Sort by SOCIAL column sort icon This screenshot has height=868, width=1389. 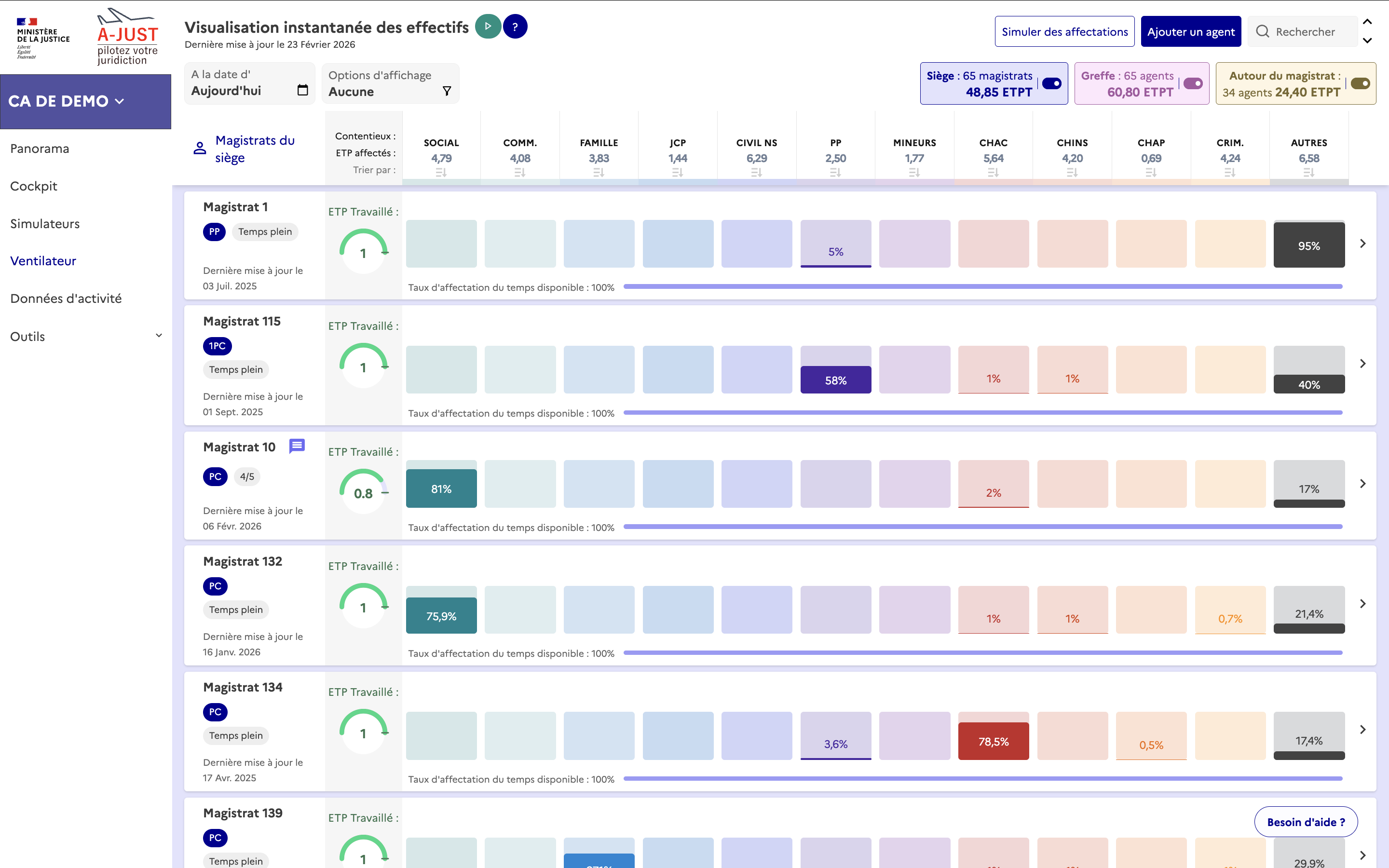441,172
